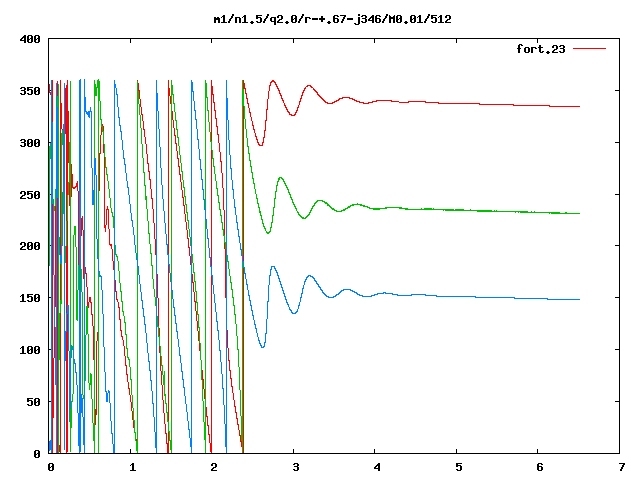640x480 pixels.
Task: Click the y-axis label 150
Action: [30, 298]
